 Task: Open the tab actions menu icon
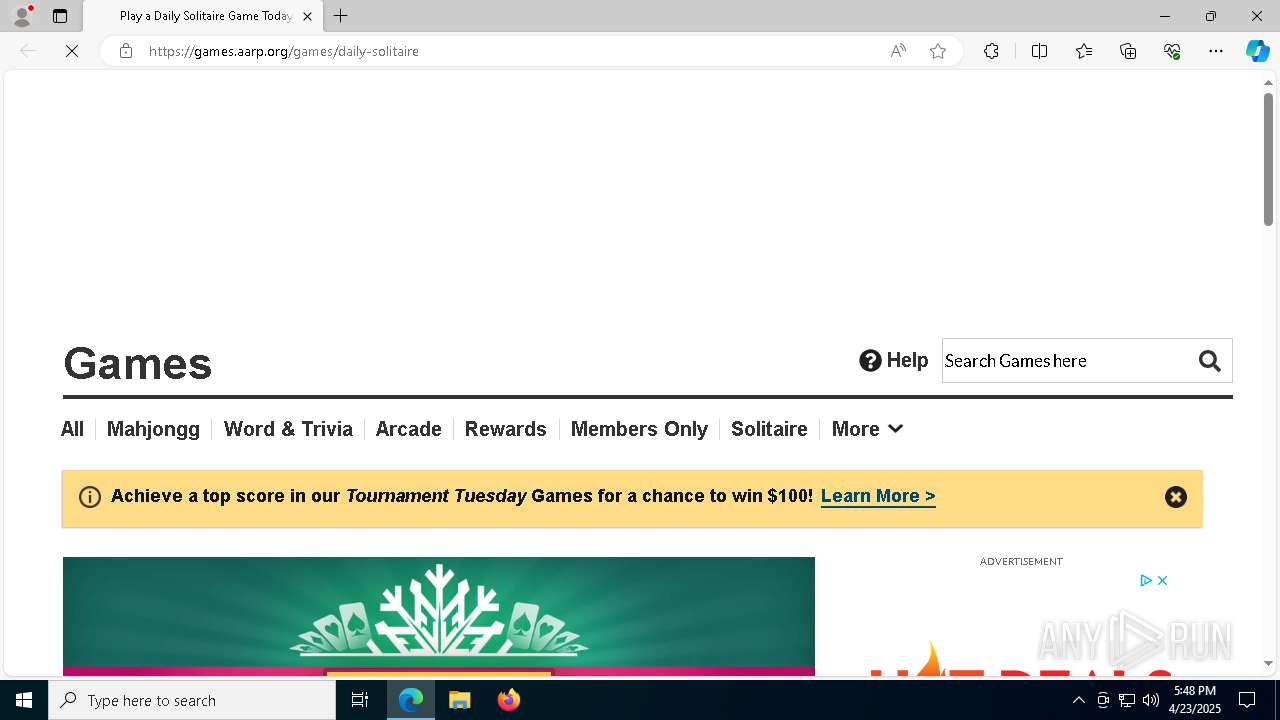coord(60,16)
